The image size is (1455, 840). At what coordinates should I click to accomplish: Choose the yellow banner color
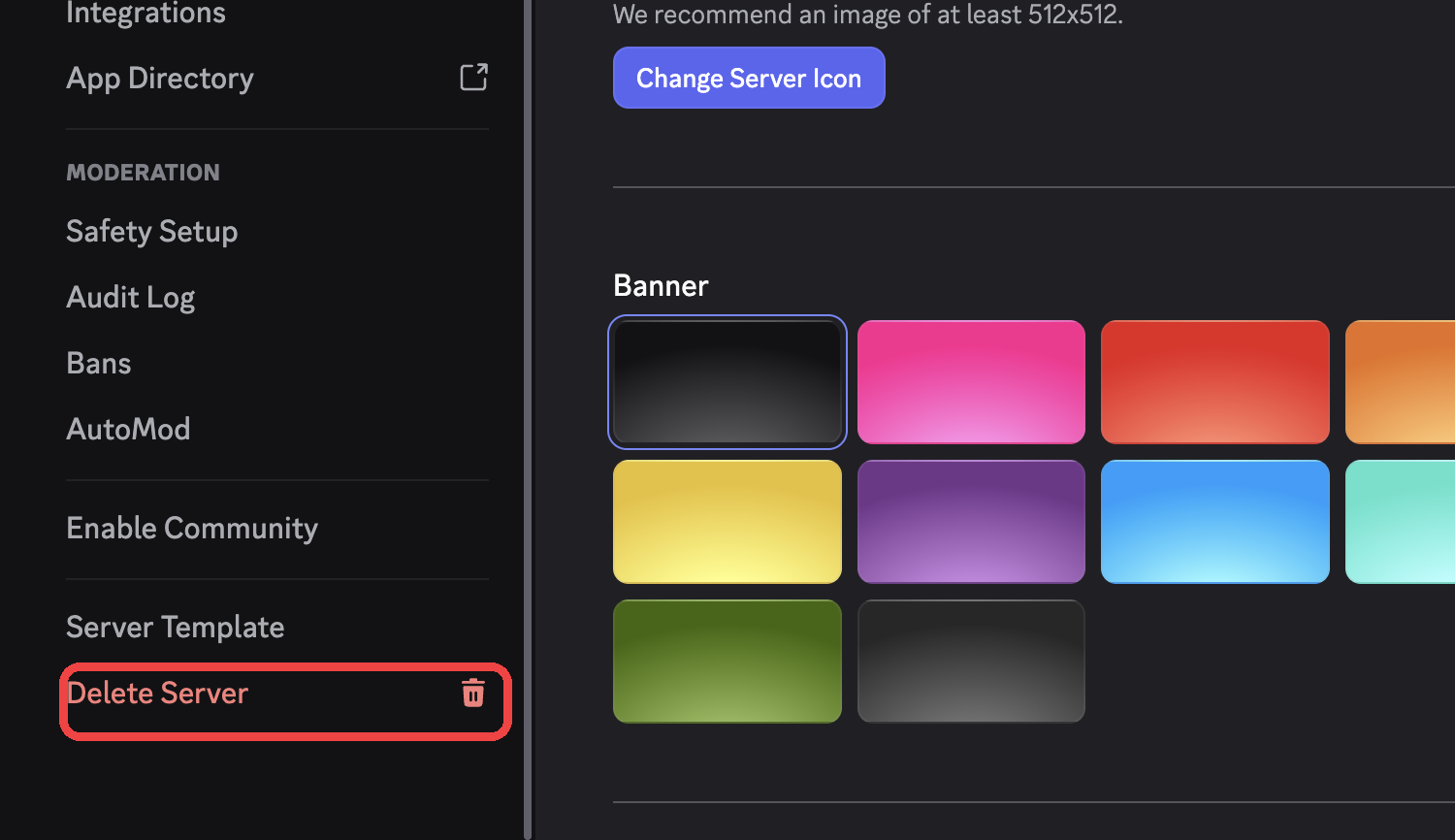point(727,522)
